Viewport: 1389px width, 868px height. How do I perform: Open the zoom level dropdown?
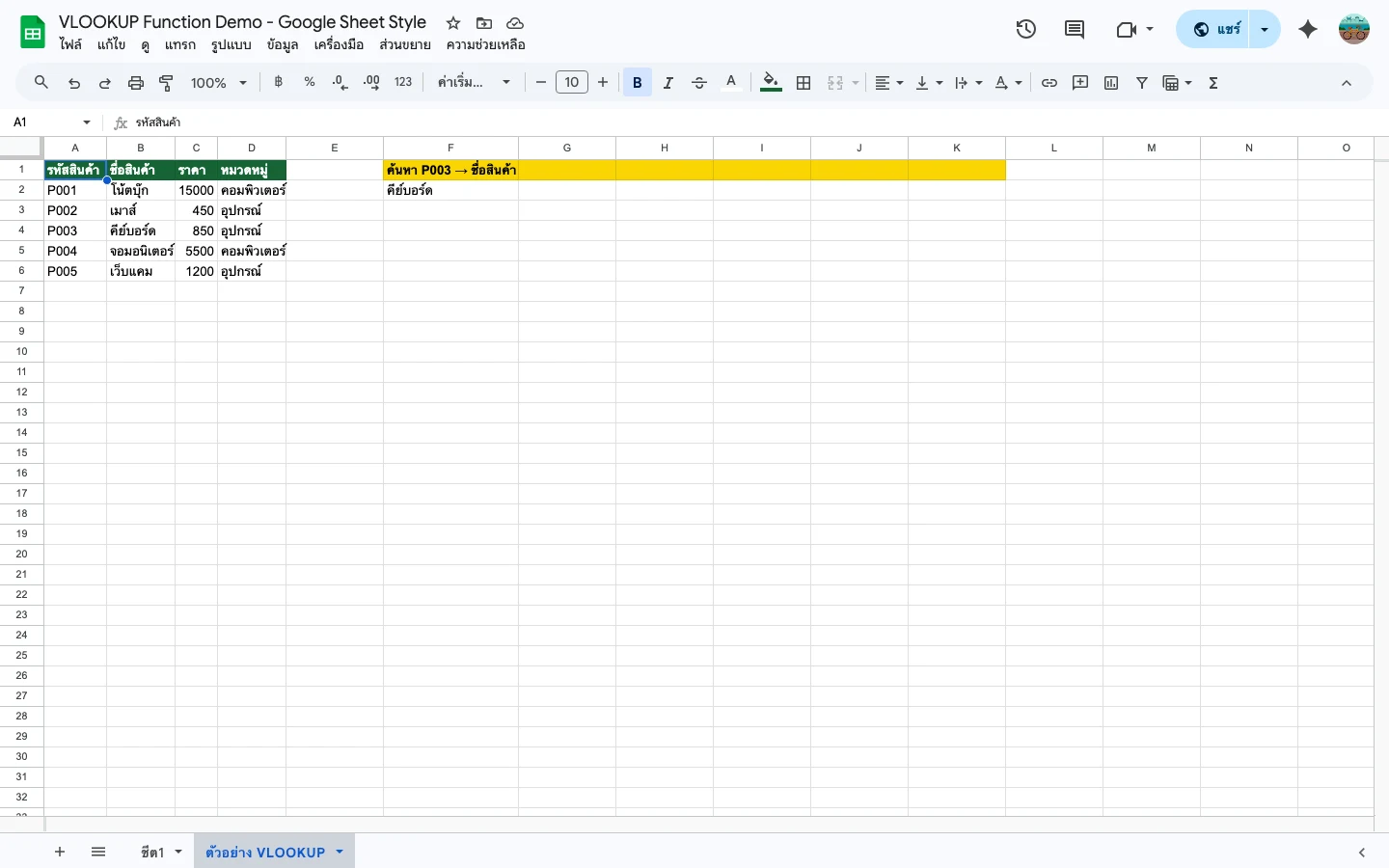click(219, 82)
